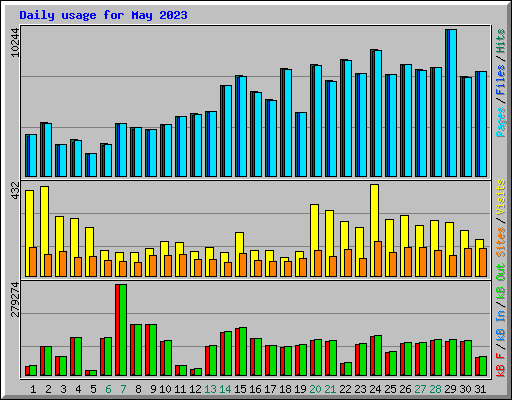
Task: Click the tallest green kB bar, day 7
Action: click(123, 330)
